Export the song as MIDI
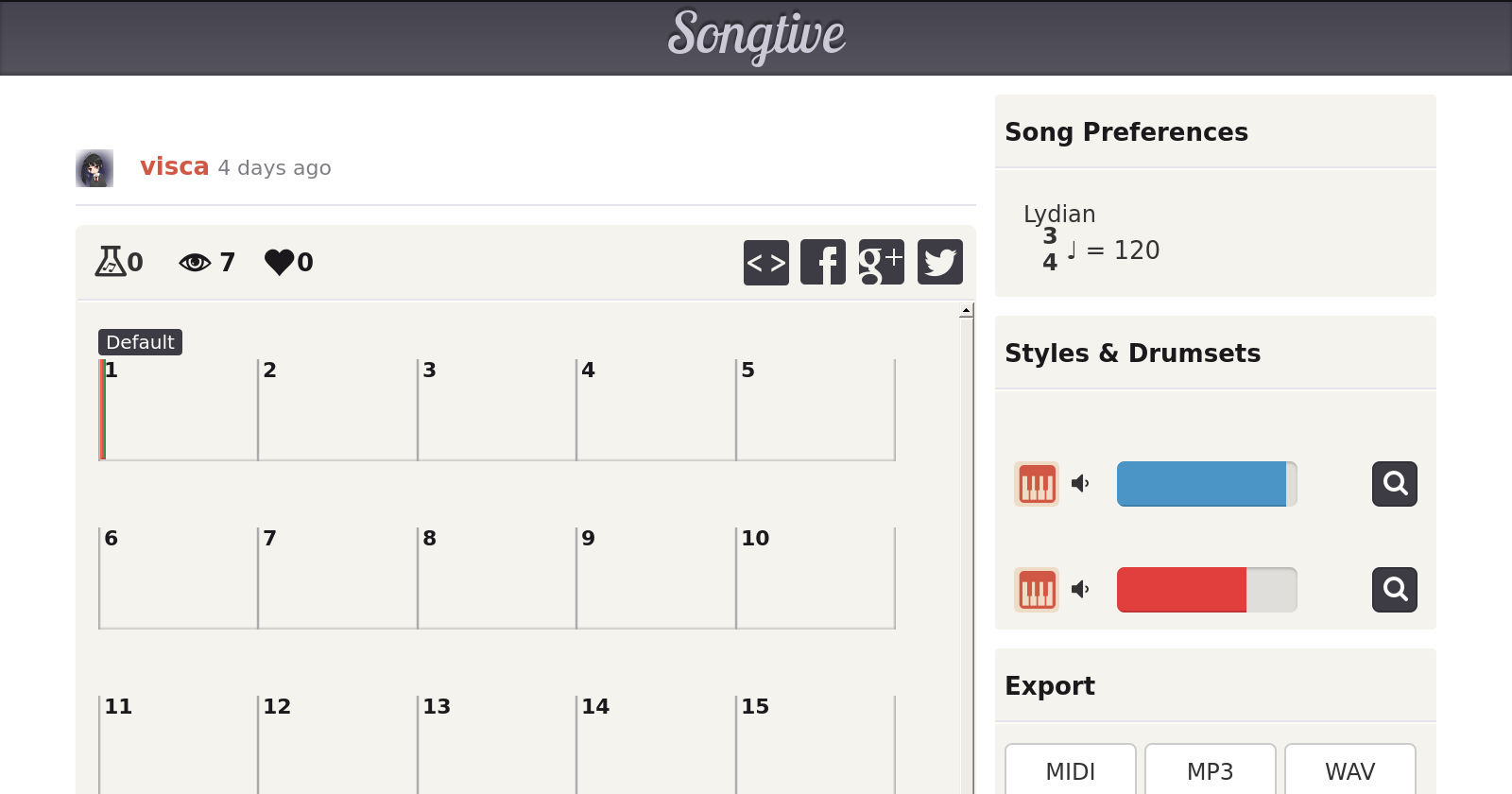The image size is (1512, 794). [x=1071, y=771]
